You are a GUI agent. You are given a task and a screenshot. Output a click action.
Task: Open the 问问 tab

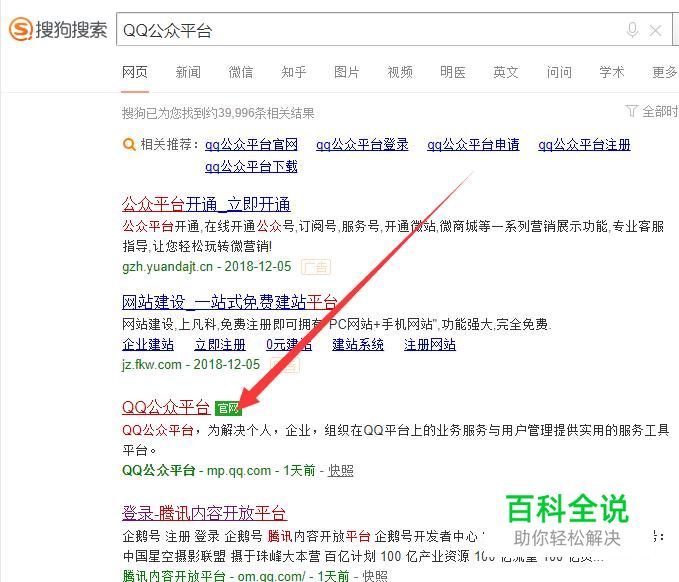click(x=559, y=72)
